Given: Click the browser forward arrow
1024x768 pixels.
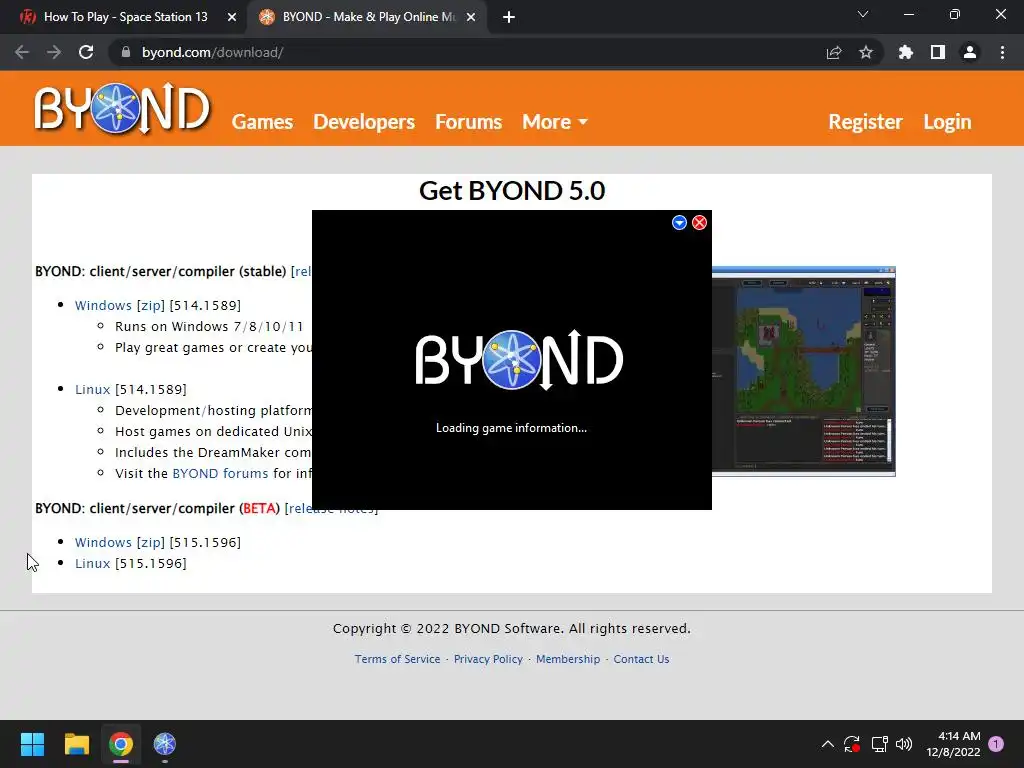Looking at the screenshot, I should (54, 52).
